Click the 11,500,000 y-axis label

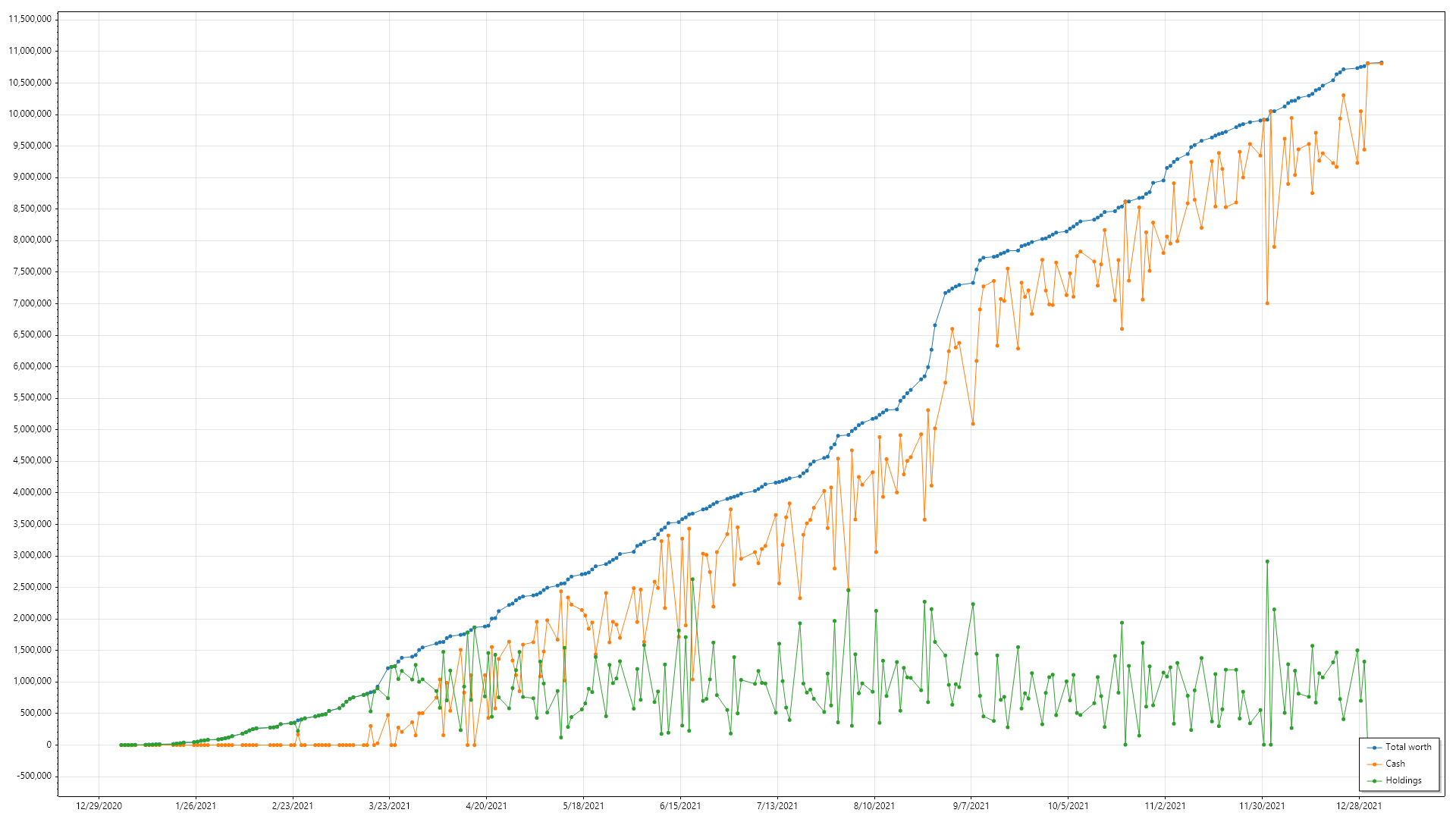point(30,19)
